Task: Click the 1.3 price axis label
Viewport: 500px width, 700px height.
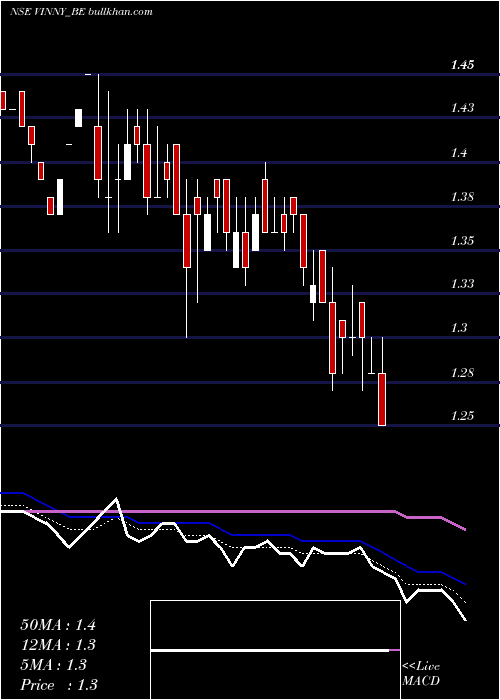Action: [459, 328]
